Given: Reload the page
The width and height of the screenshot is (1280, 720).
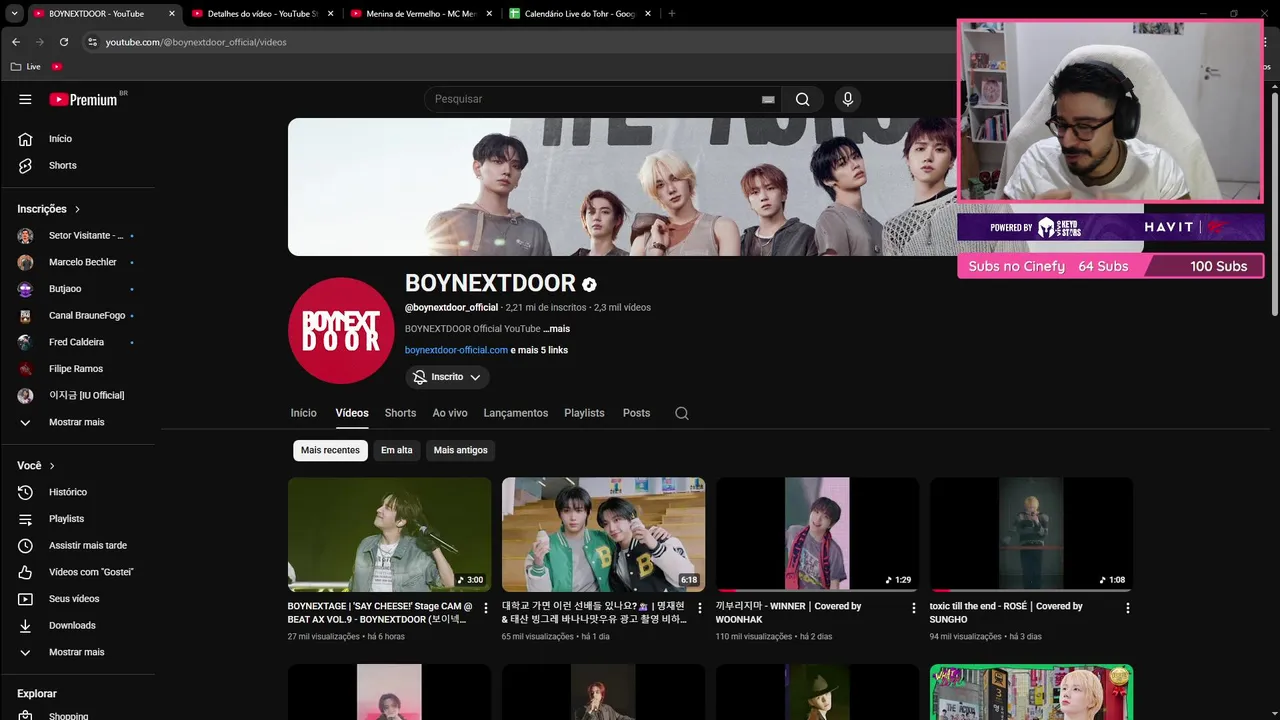Looking at the screenshot, I should click(x=64, y=42).
